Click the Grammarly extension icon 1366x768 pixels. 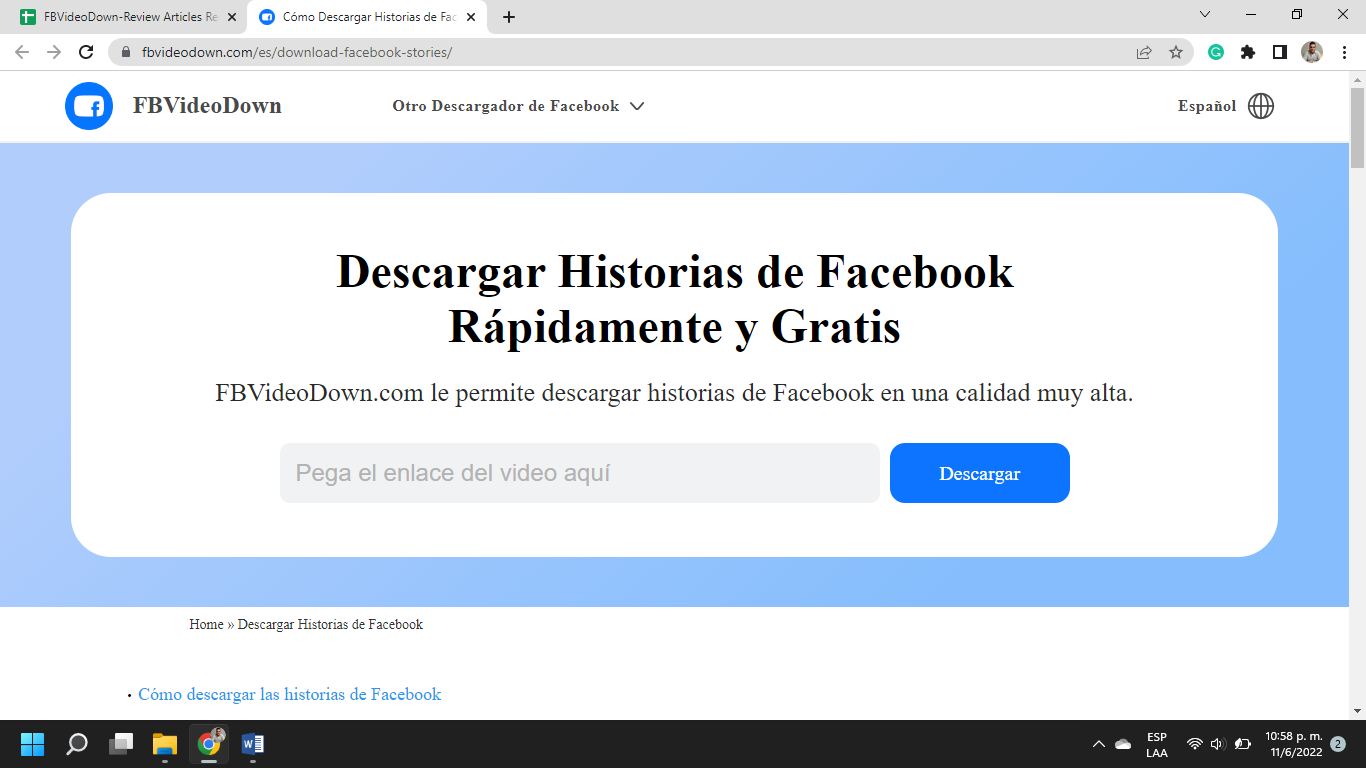[1216, 52]
